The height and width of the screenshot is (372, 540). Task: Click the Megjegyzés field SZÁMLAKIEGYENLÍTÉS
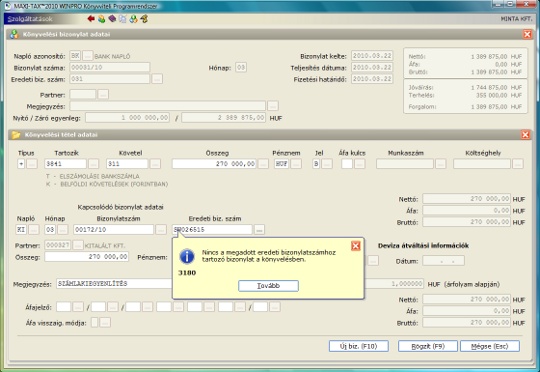(115, 284)
